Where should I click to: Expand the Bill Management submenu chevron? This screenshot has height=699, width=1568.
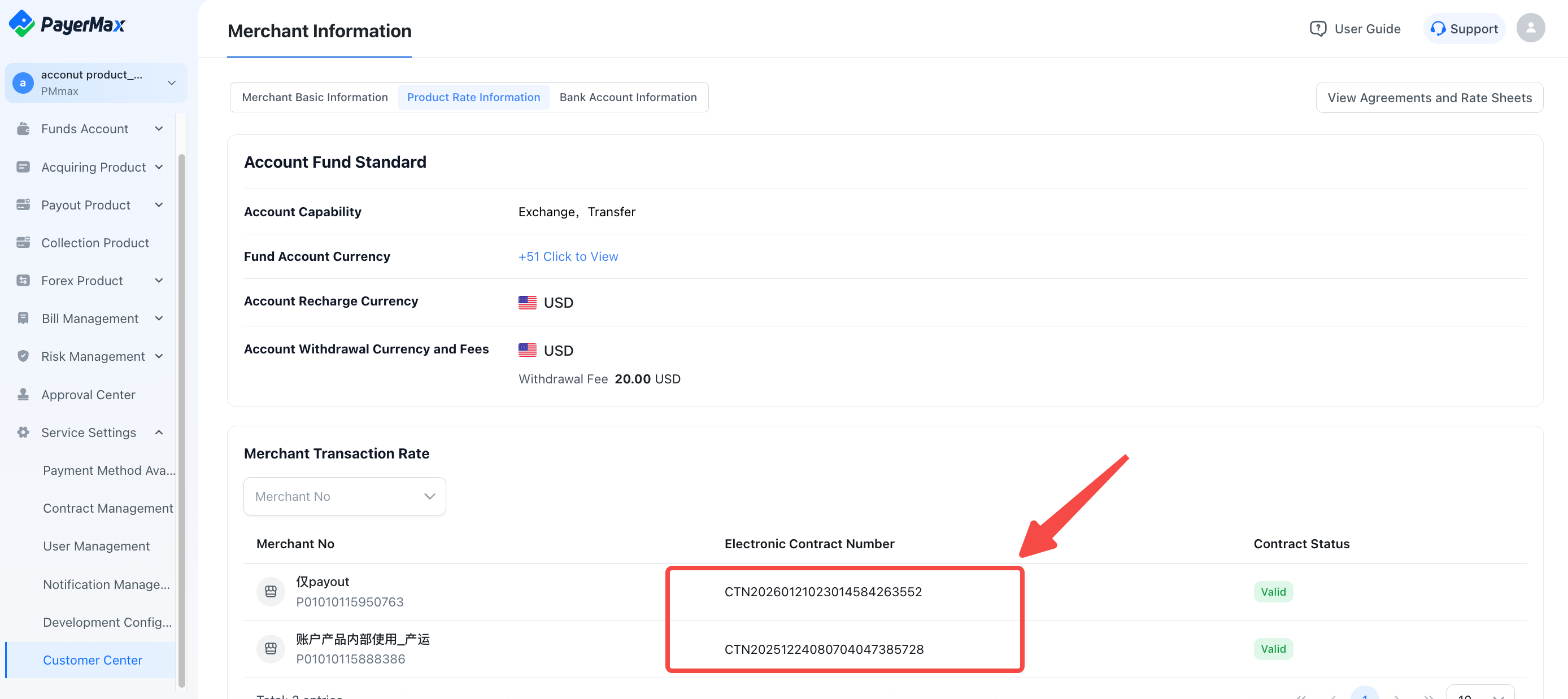click(x=159, y=318)
